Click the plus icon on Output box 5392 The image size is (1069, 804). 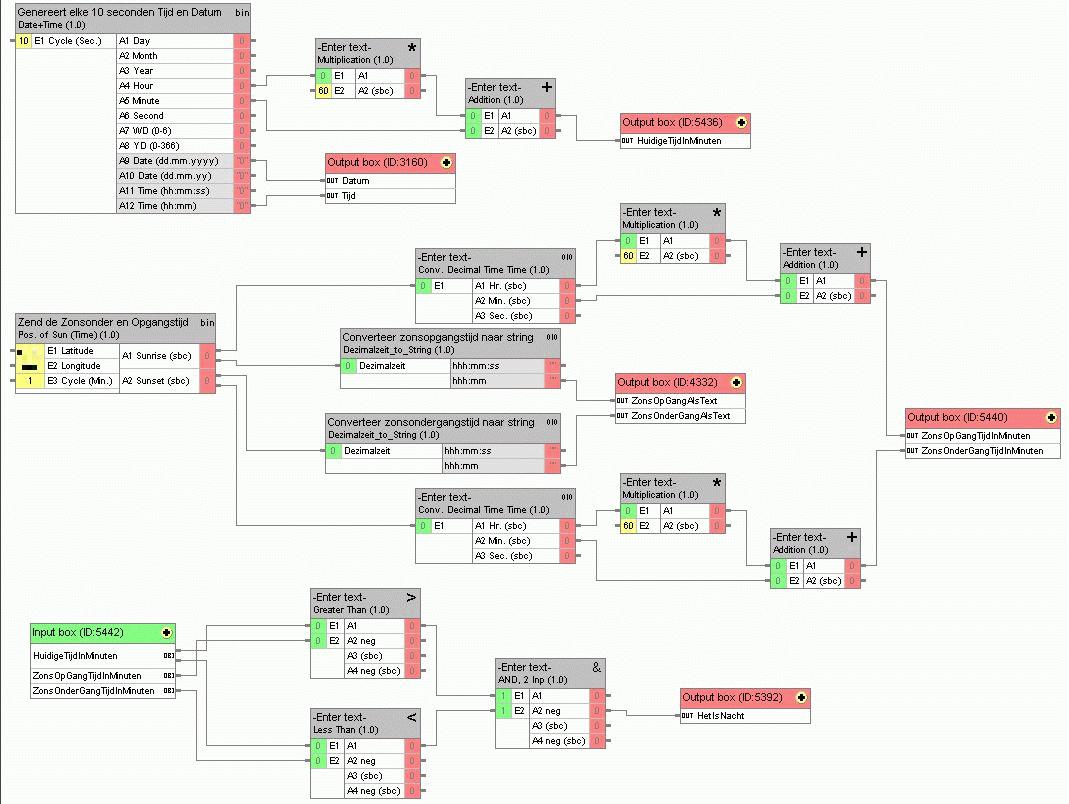(x=802, y=699)
